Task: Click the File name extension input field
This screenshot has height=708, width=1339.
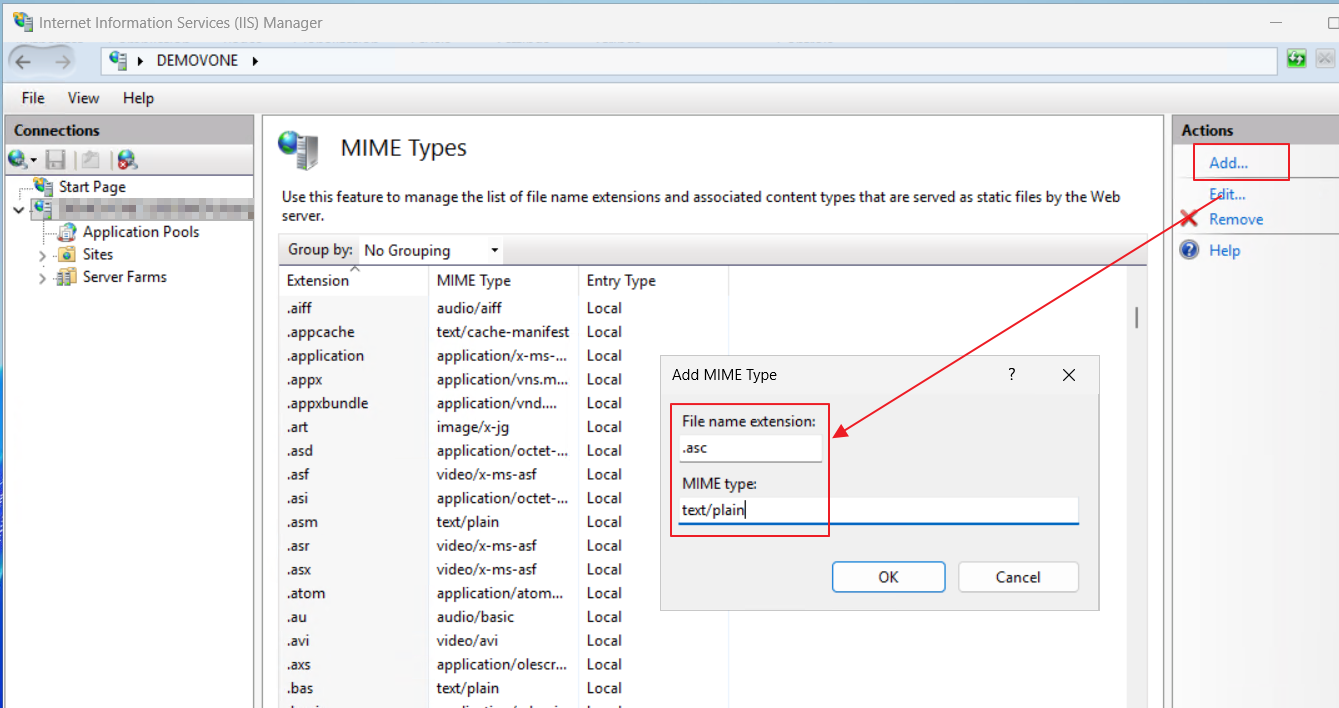Action: coord(750,448)
